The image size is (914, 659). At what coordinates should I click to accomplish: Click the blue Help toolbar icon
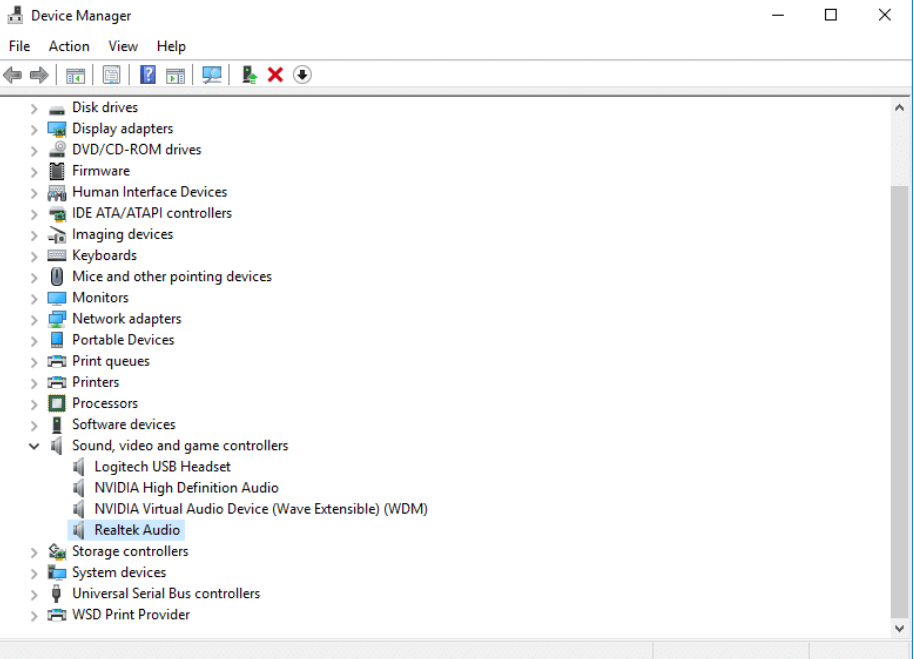148,75
